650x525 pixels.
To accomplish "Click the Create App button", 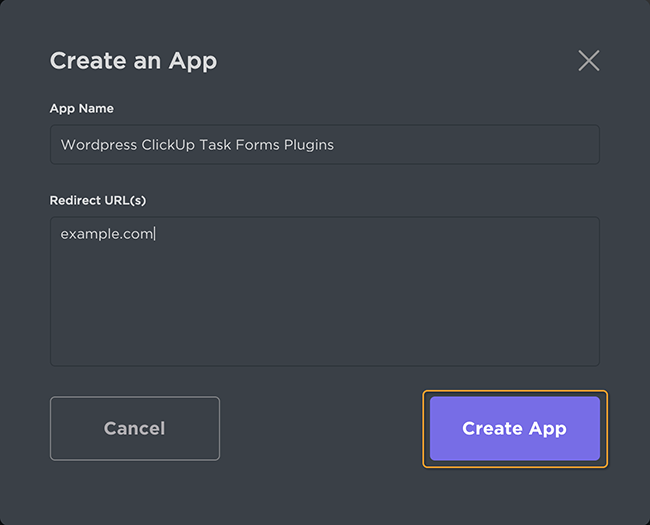I will point(515,428).
